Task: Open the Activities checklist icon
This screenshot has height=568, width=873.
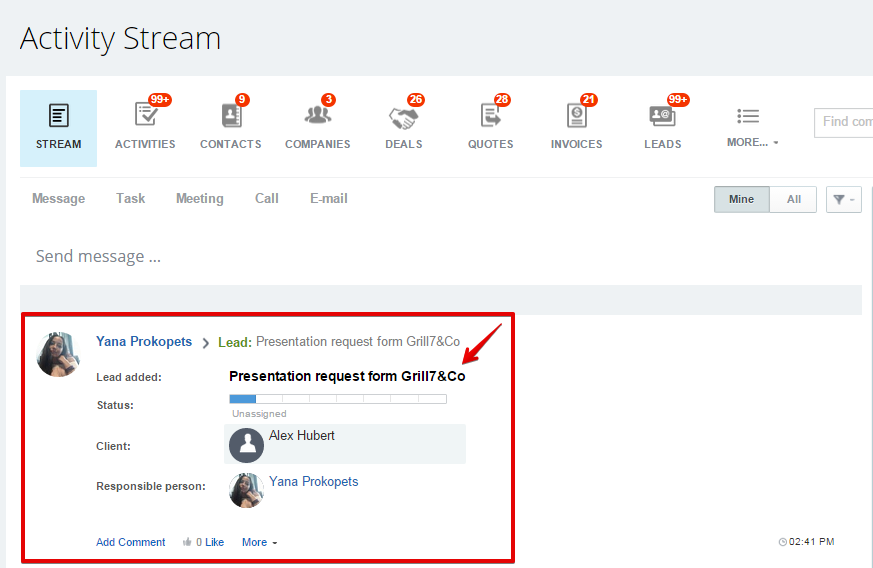Action: (x=147, y=114)
